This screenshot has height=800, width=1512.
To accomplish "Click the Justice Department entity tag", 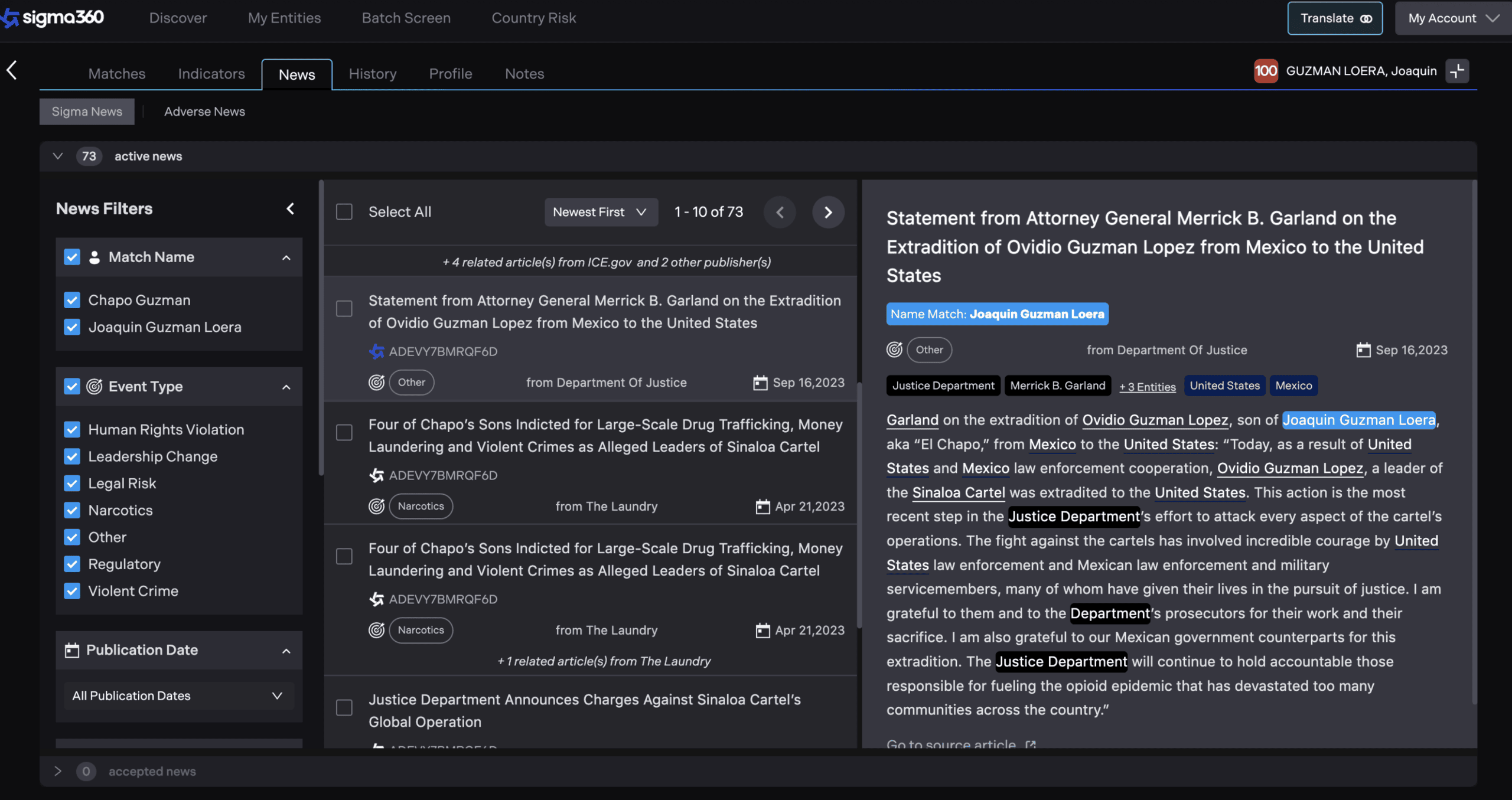I will click(x=943, y=386).
